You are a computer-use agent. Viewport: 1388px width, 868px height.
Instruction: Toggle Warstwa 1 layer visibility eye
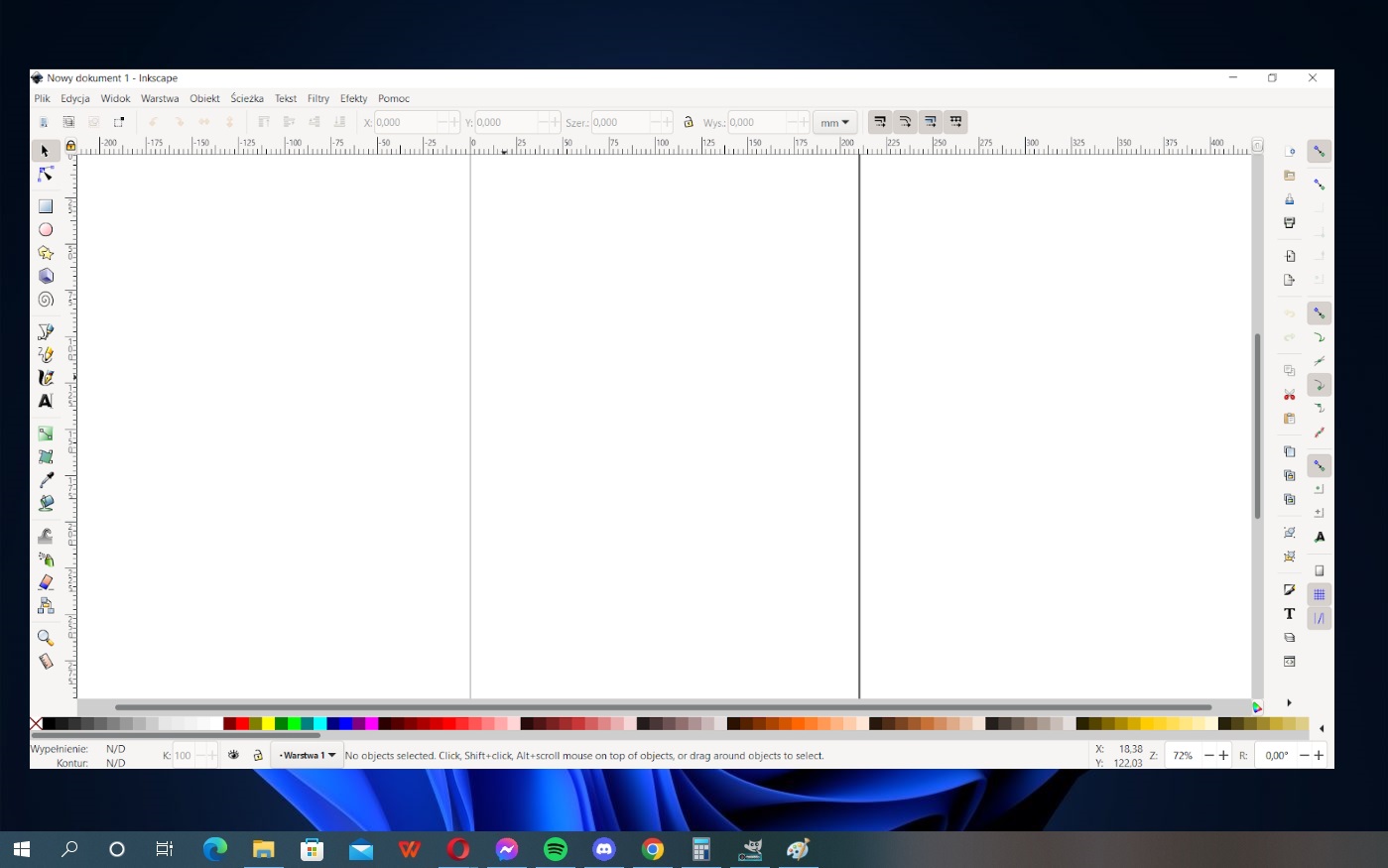[233, 755]
